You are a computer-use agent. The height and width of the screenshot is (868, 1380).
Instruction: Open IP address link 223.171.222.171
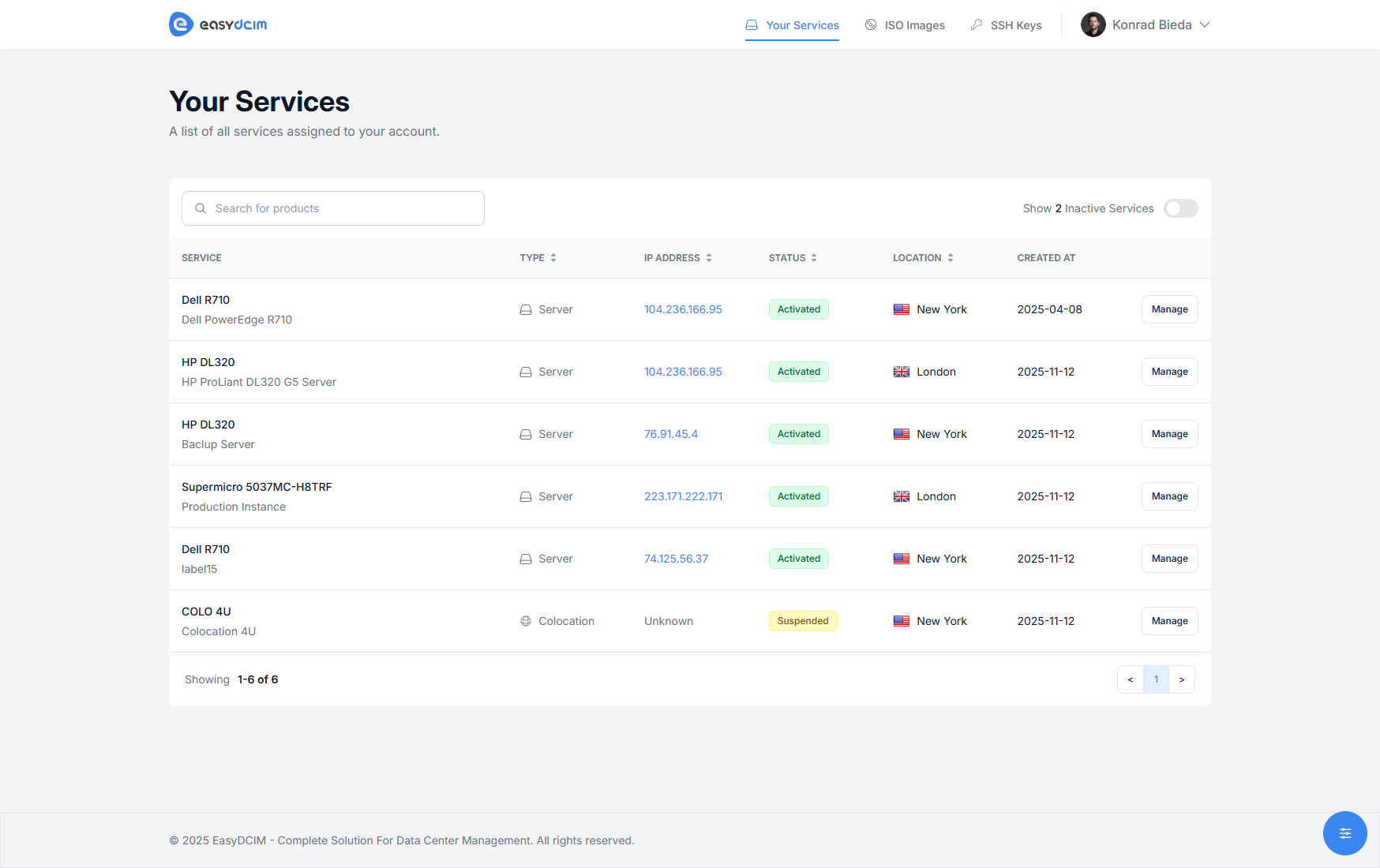[x=683, y=496]
